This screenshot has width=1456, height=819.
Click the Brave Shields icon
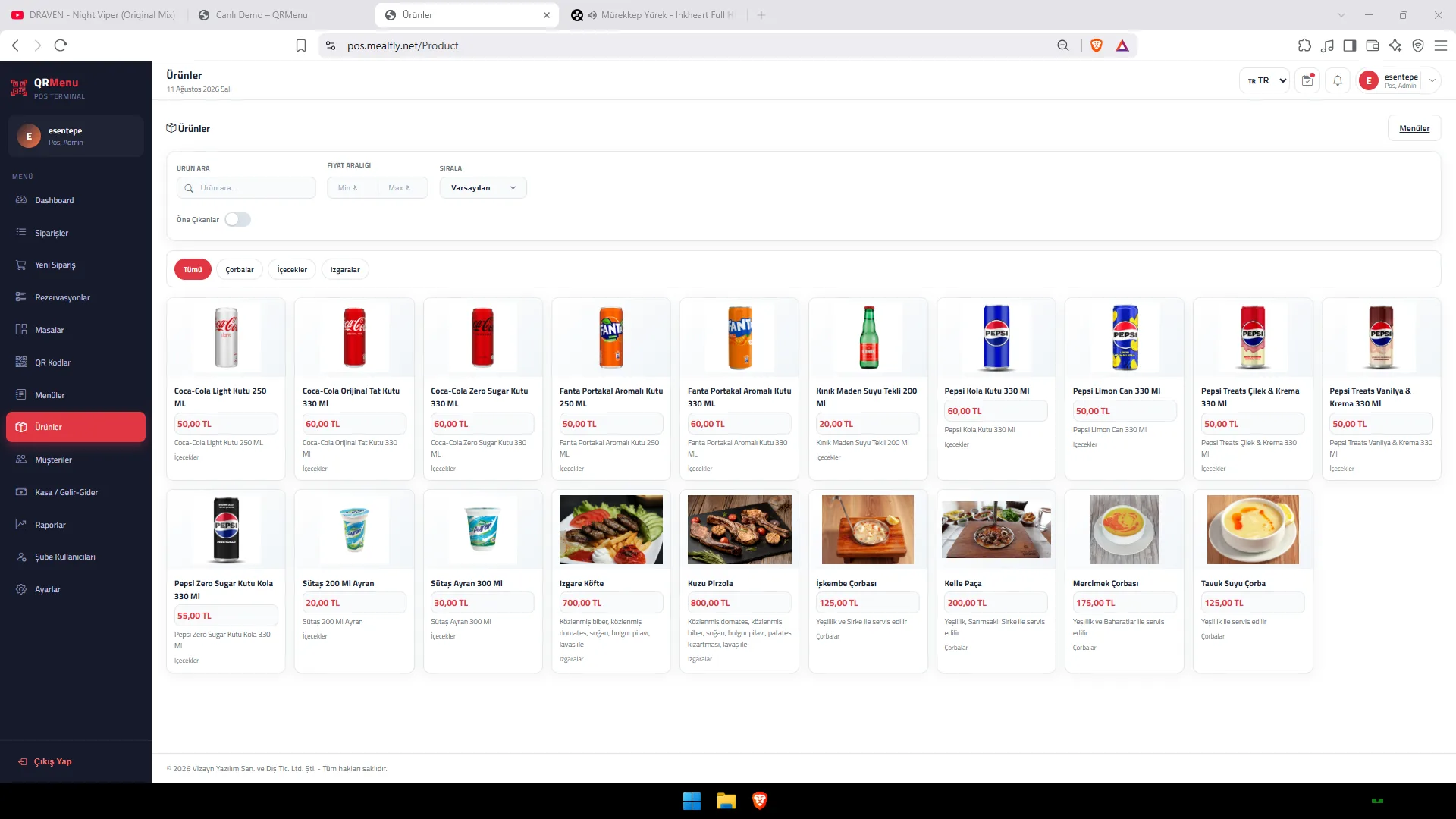(1096, 45)
